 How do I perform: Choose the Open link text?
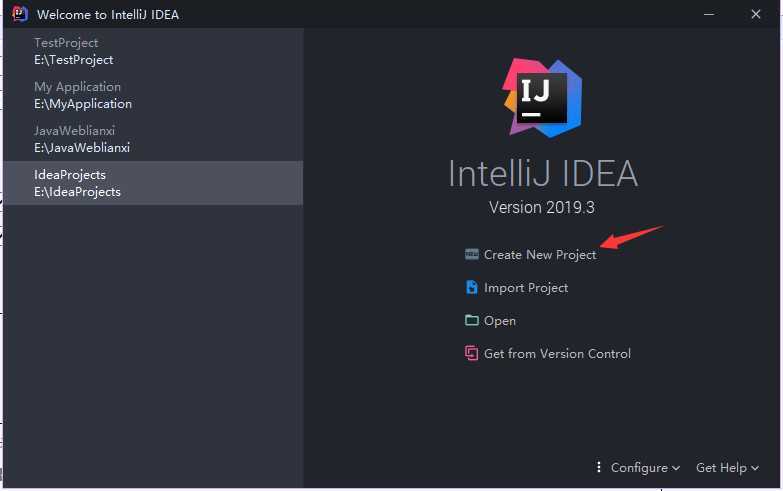click(x=499, y=321)
